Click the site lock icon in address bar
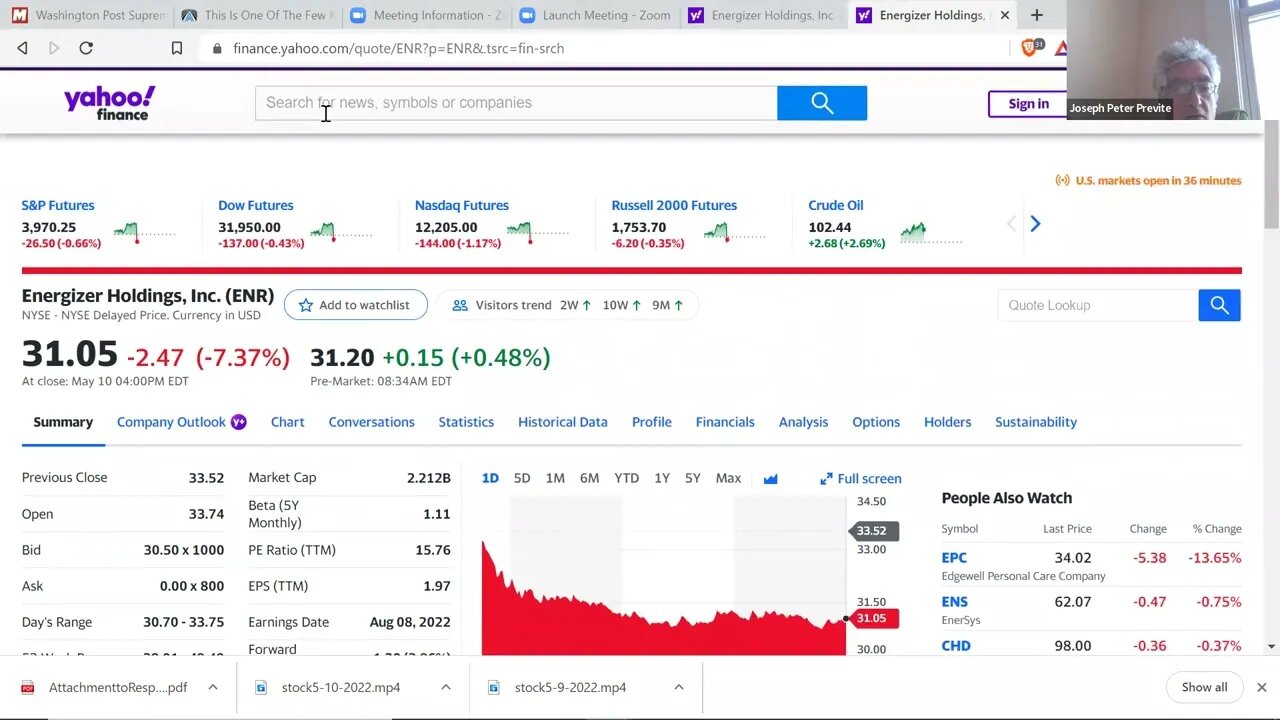 click(216, 48)
